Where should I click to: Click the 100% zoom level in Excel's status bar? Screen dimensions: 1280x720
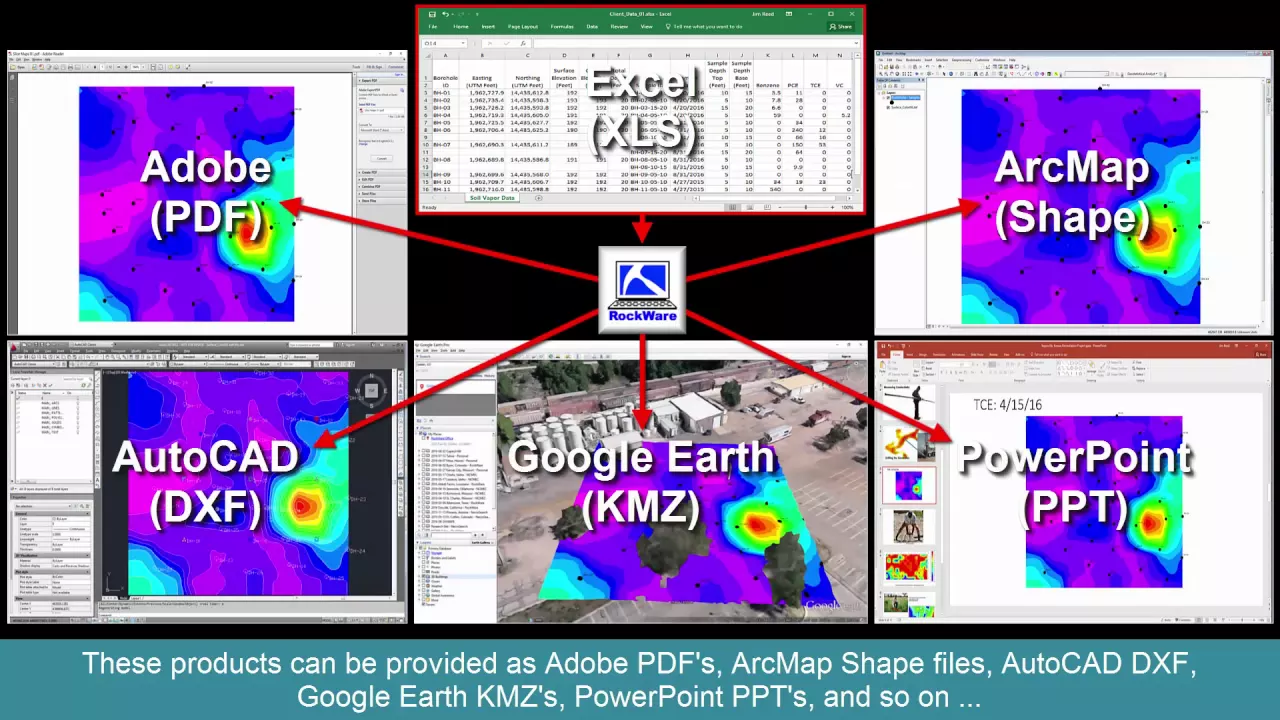pos(848,207)
